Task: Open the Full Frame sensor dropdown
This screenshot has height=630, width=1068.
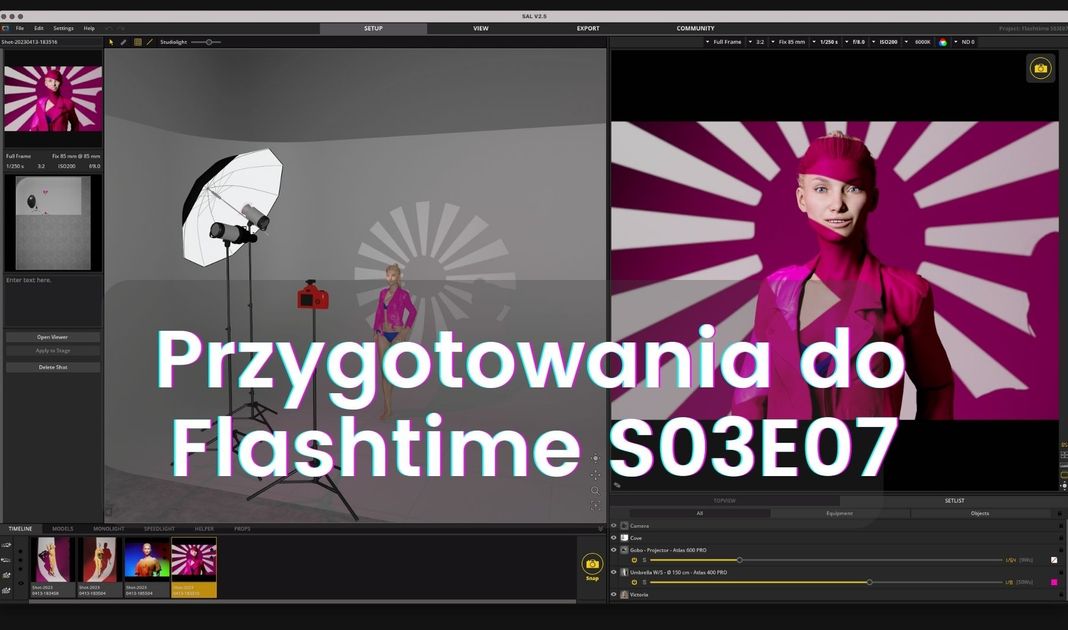Action: point(727,42)
